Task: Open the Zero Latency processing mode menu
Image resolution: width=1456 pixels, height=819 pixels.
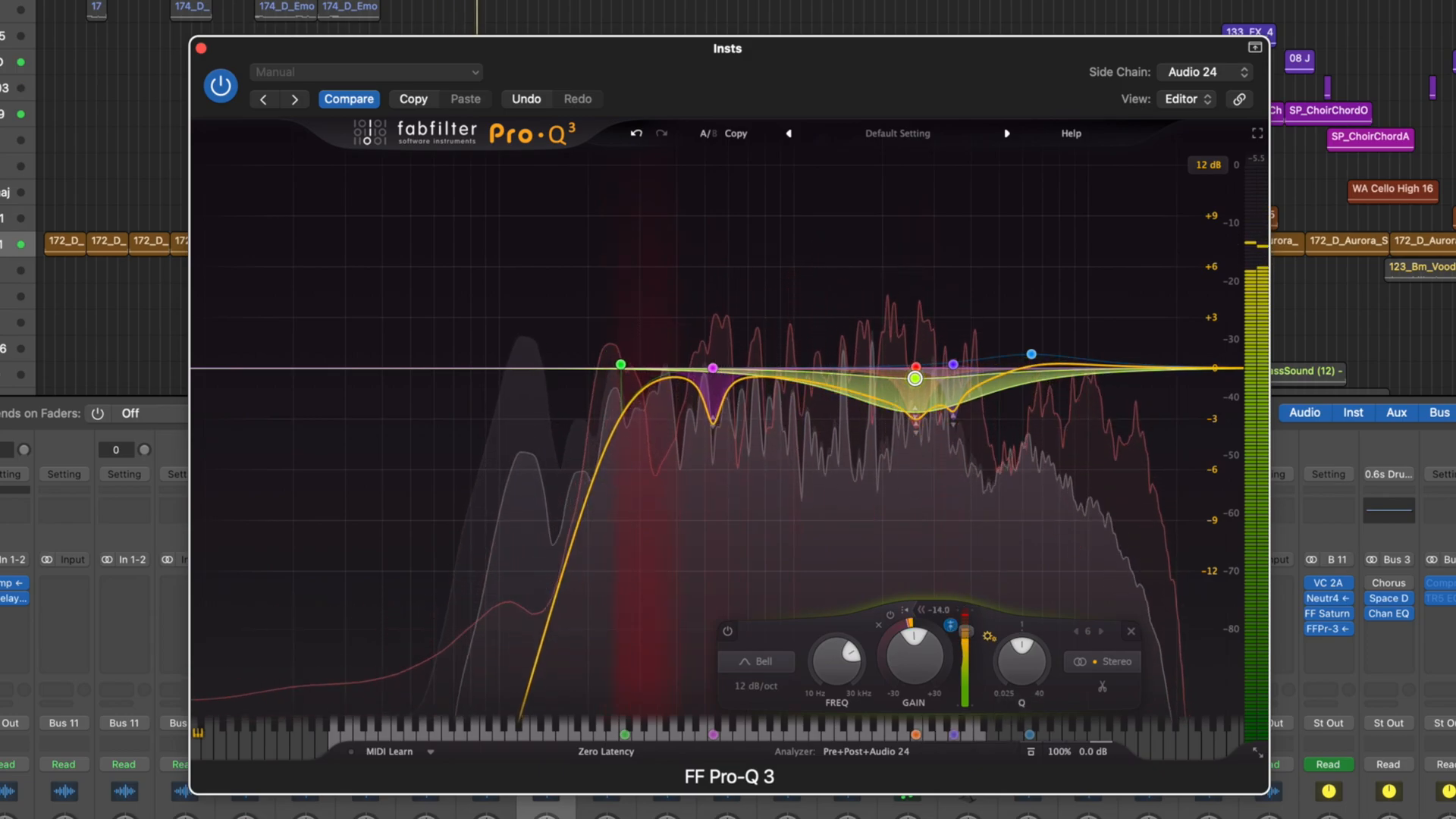Action: pos(606,752)
